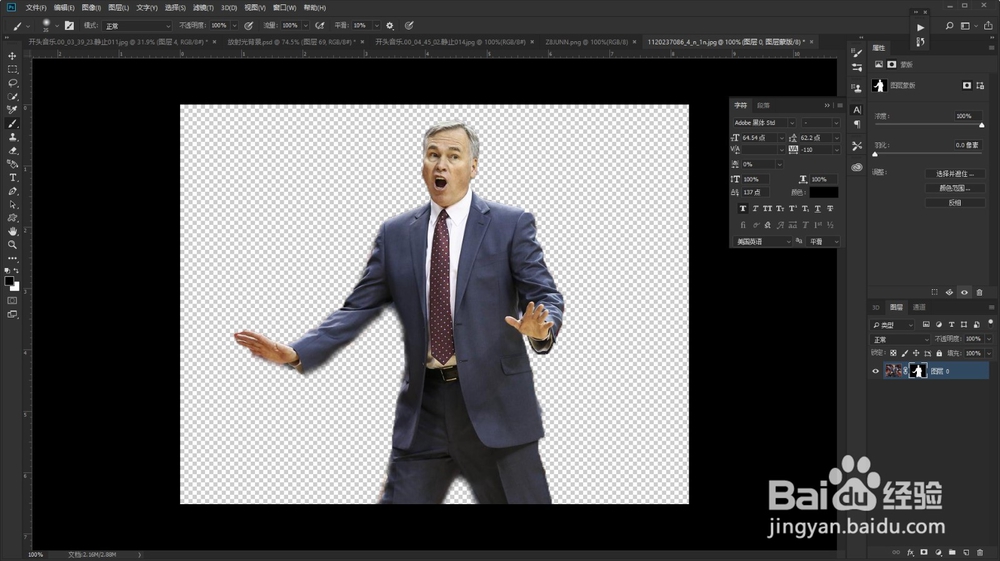Switch to 放射光背景.psd document tab

point(290,42)
